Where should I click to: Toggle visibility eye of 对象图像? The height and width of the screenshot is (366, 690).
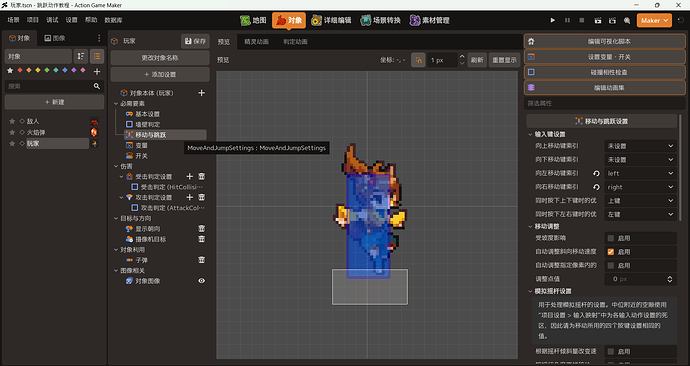pos(202,281)
